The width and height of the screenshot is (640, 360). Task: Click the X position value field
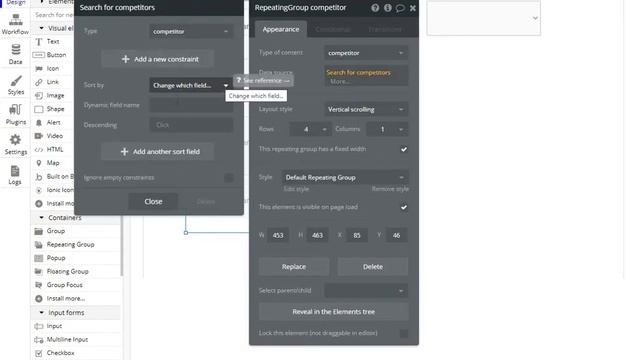(357, 236)
